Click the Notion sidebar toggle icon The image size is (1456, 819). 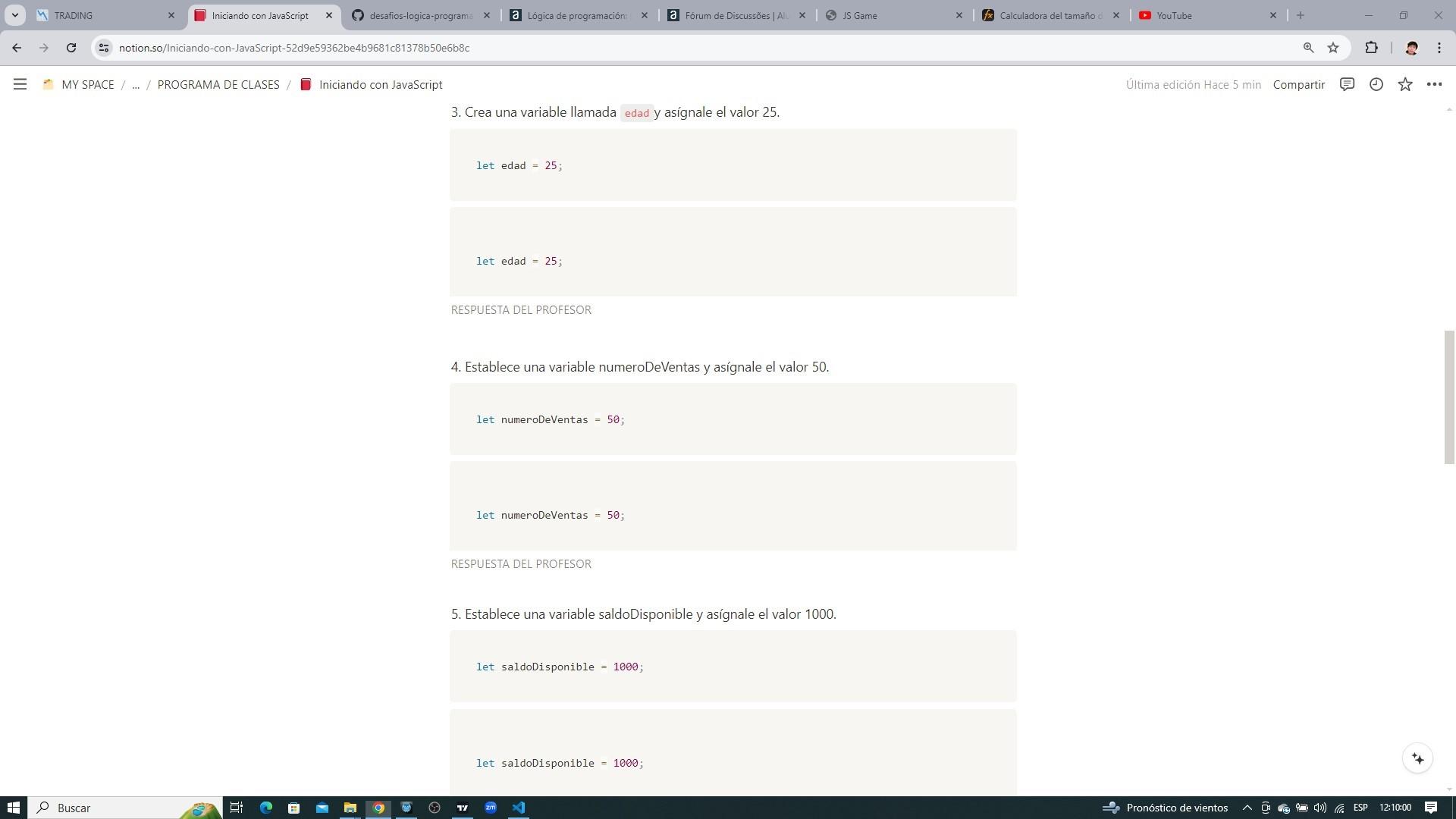(20, 84)
